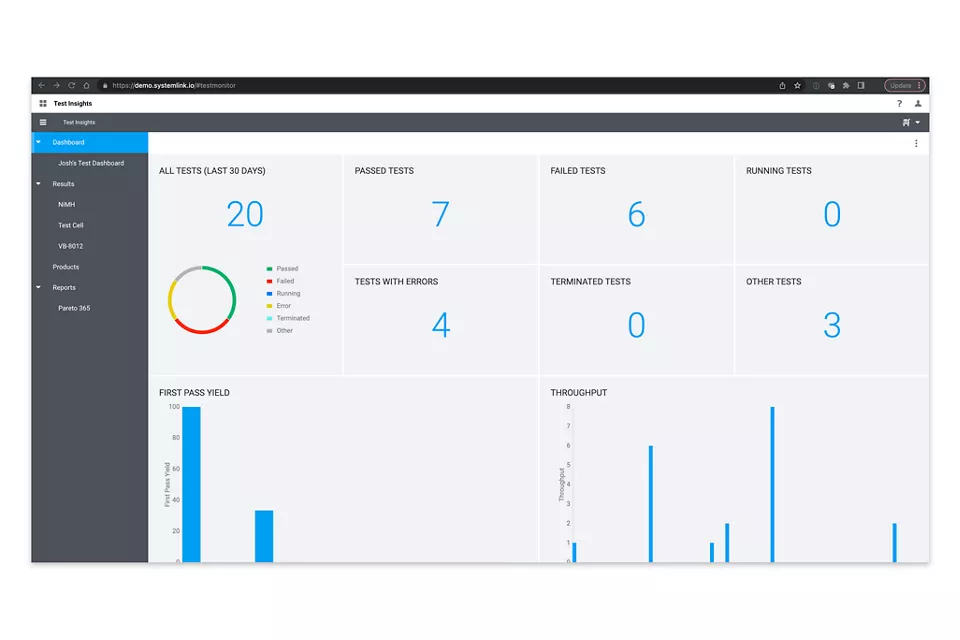Open the three-dot options menu on the dashboard
The image size is (960, 640).
(x=916, y=143)
